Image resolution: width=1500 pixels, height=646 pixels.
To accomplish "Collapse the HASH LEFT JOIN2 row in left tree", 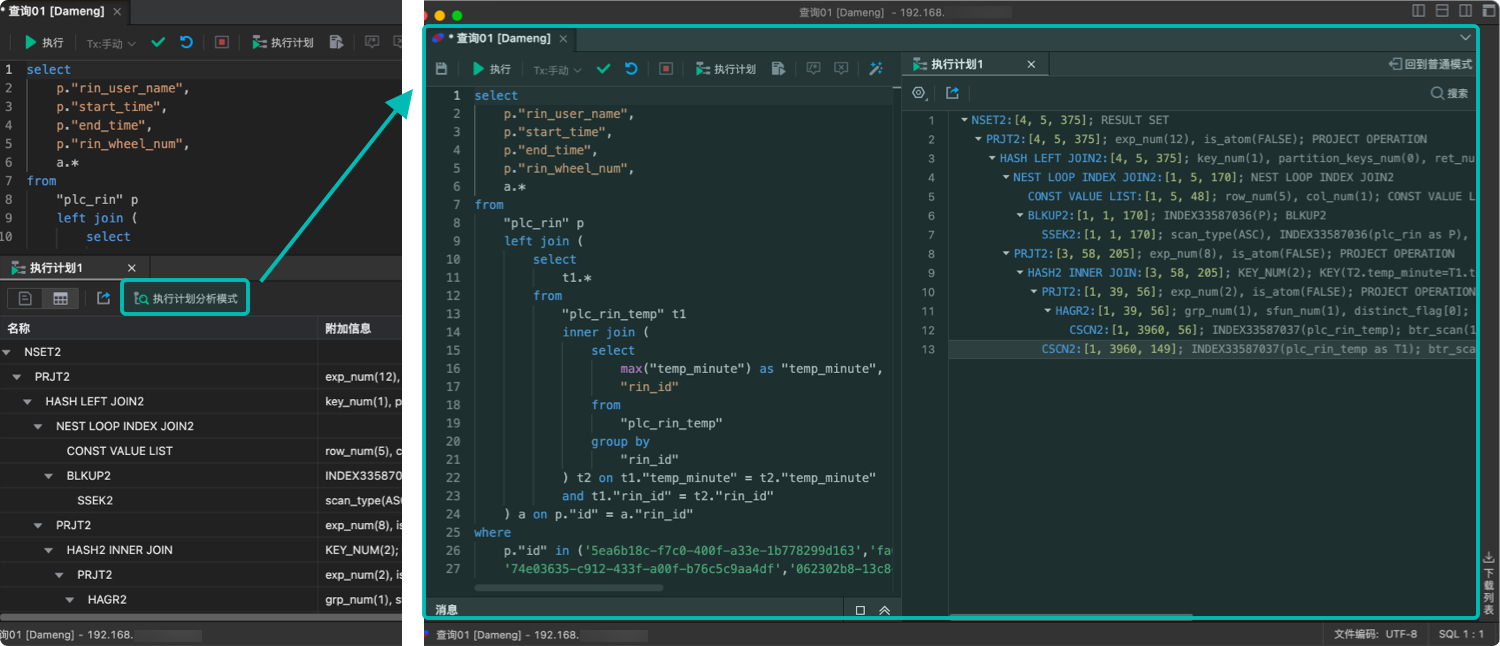I will pyautogui.click(x=28, y=401).
